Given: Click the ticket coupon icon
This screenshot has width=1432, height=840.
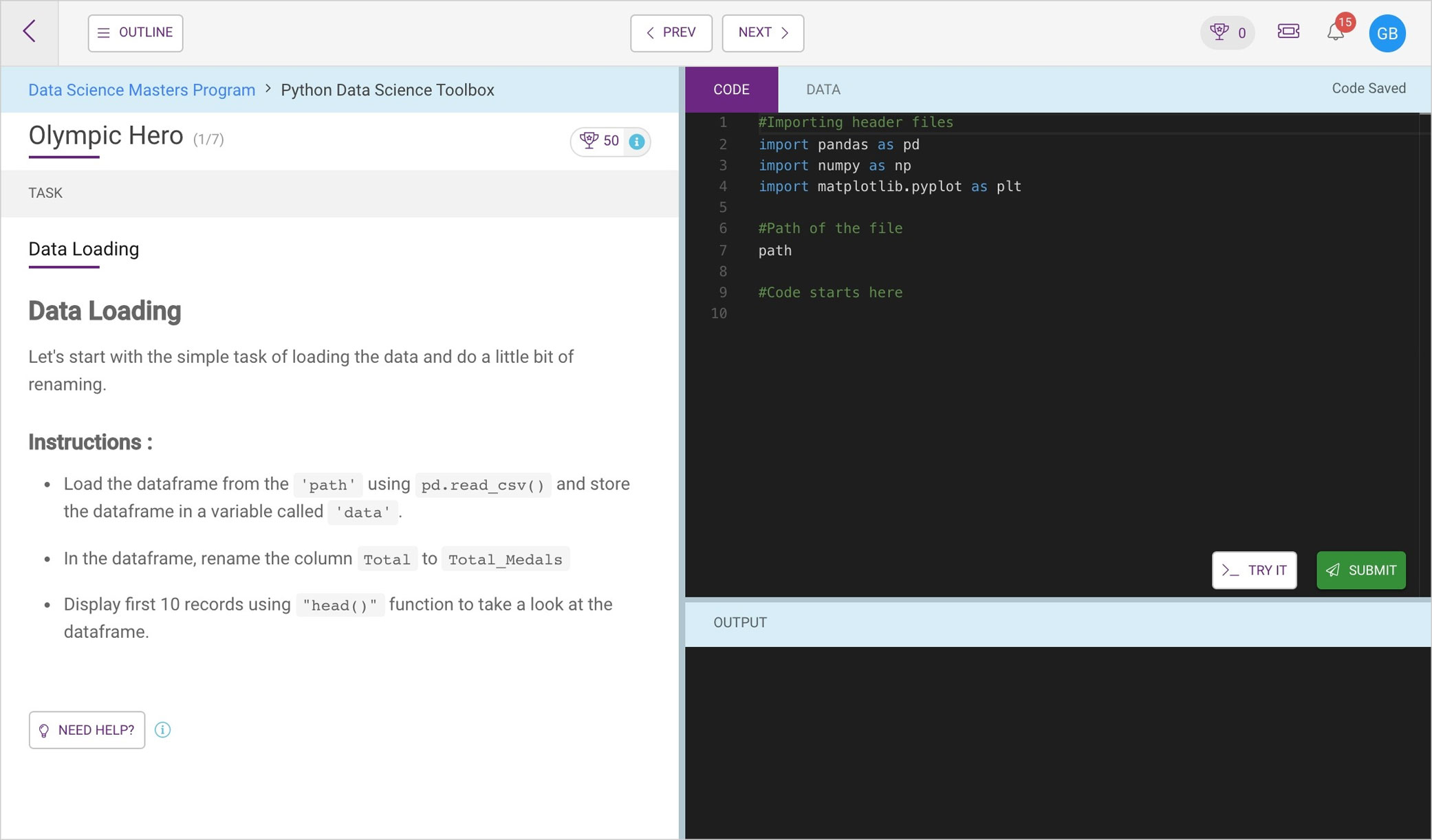Looking at the screenshot, I should click(x=1288, y=32).
